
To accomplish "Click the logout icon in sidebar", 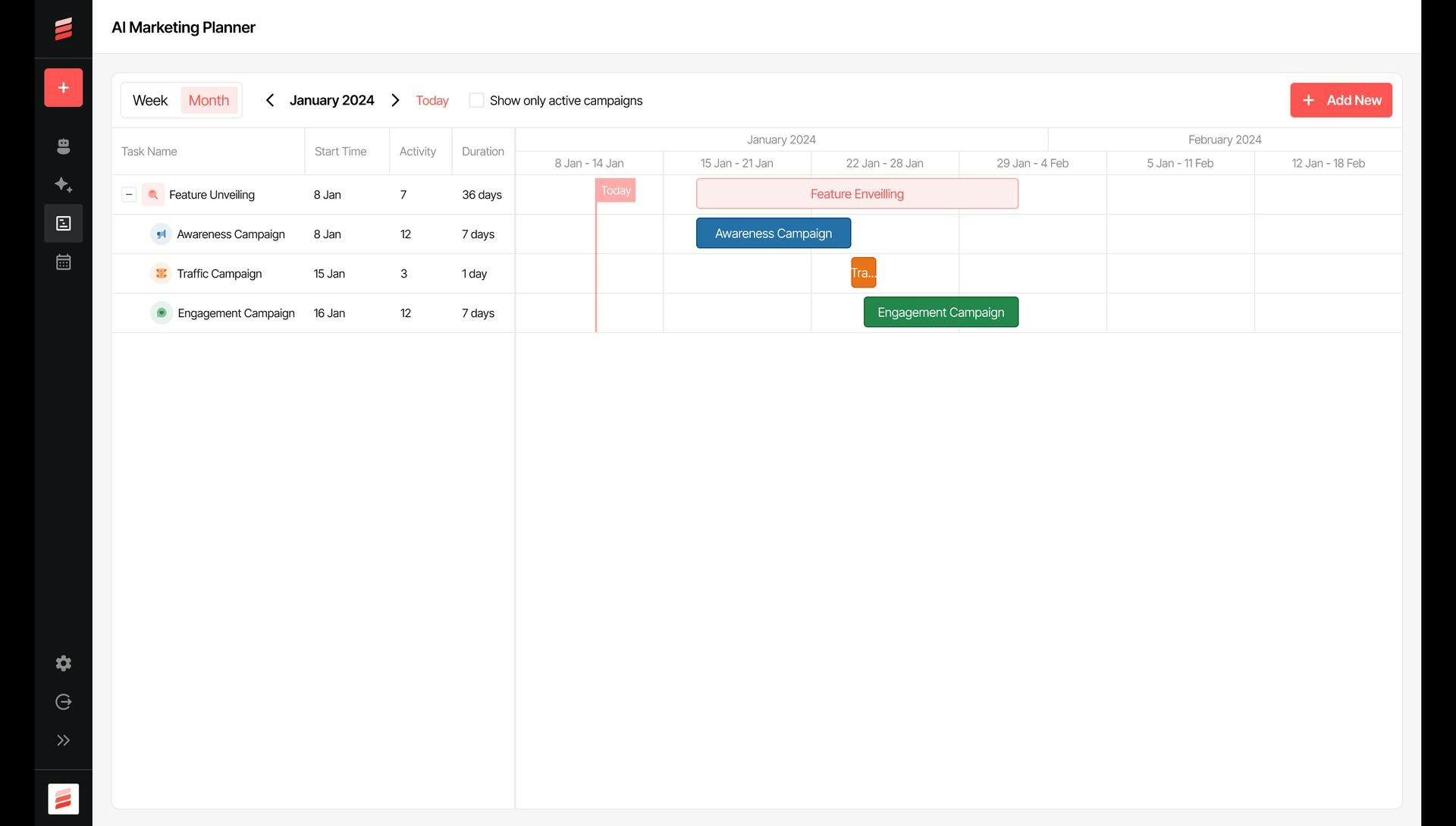I will tap(63, 702).
